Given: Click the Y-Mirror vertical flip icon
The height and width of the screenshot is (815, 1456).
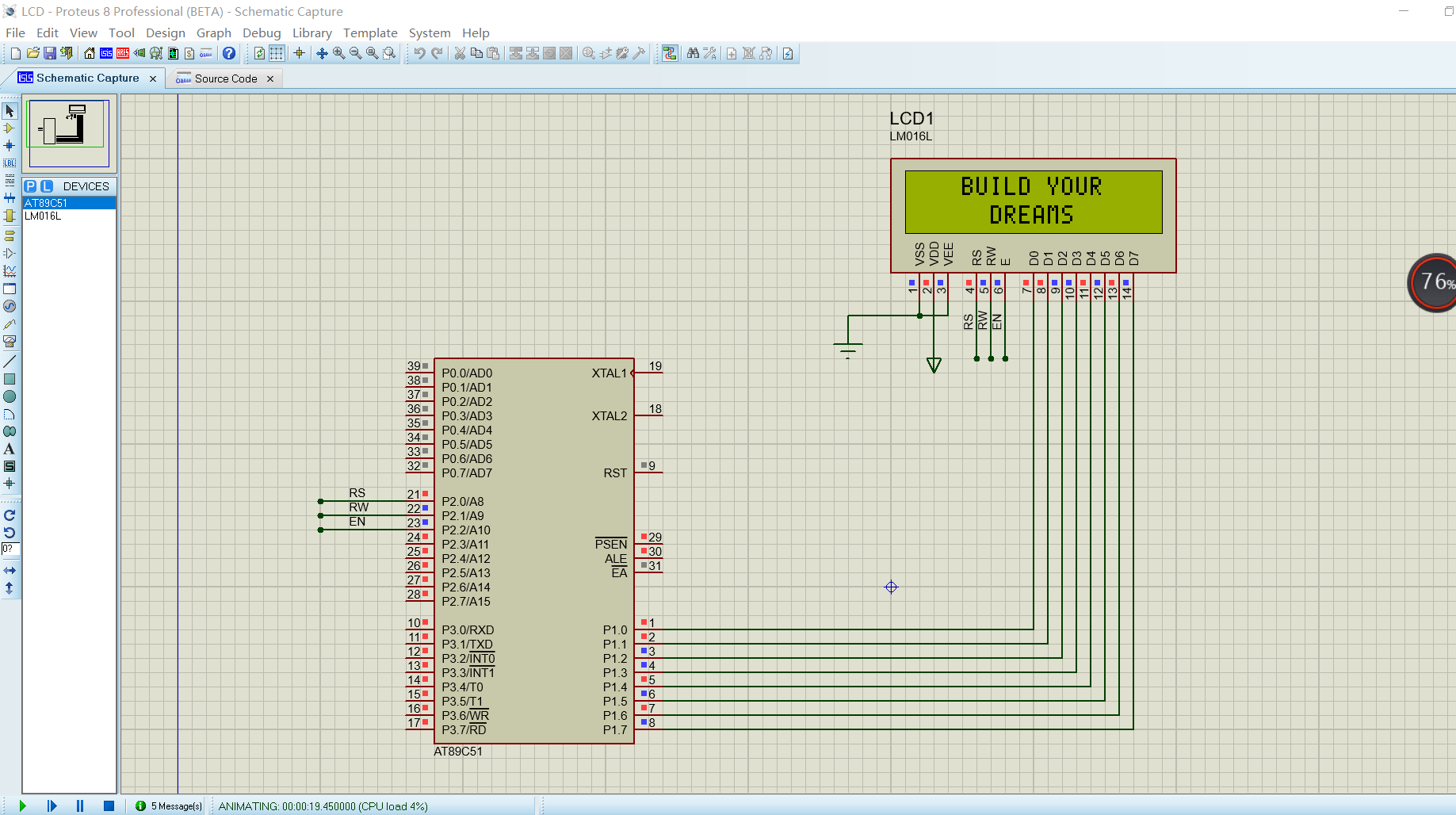Looking at the screenshot, I should coord(10,587).
